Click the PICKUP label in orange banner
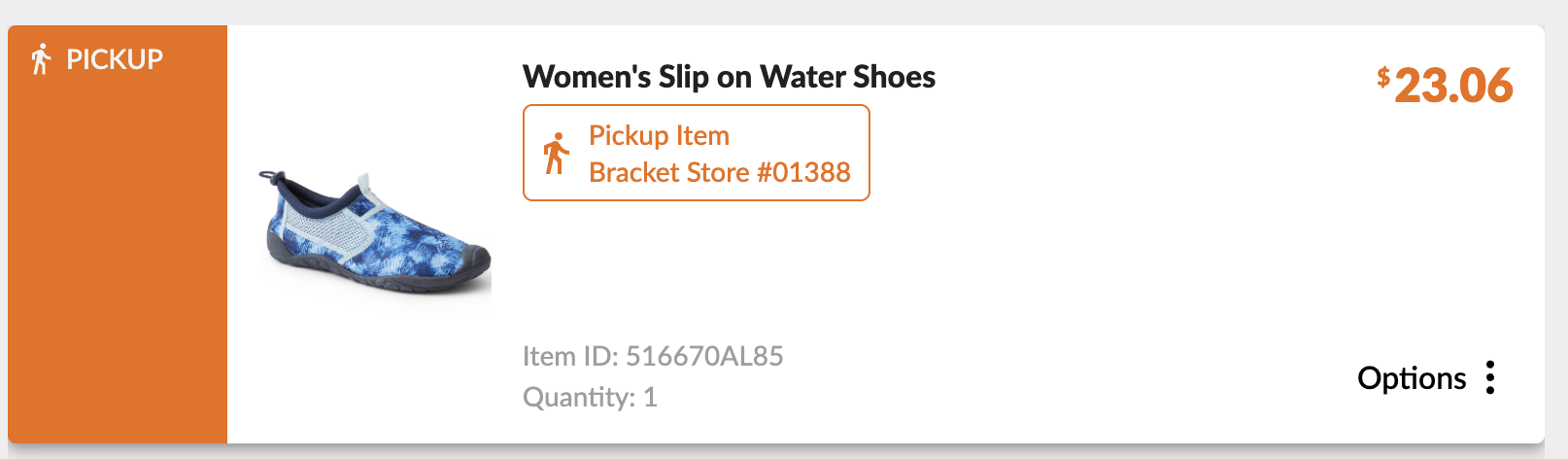1568x459 pixels. point(115,59)
